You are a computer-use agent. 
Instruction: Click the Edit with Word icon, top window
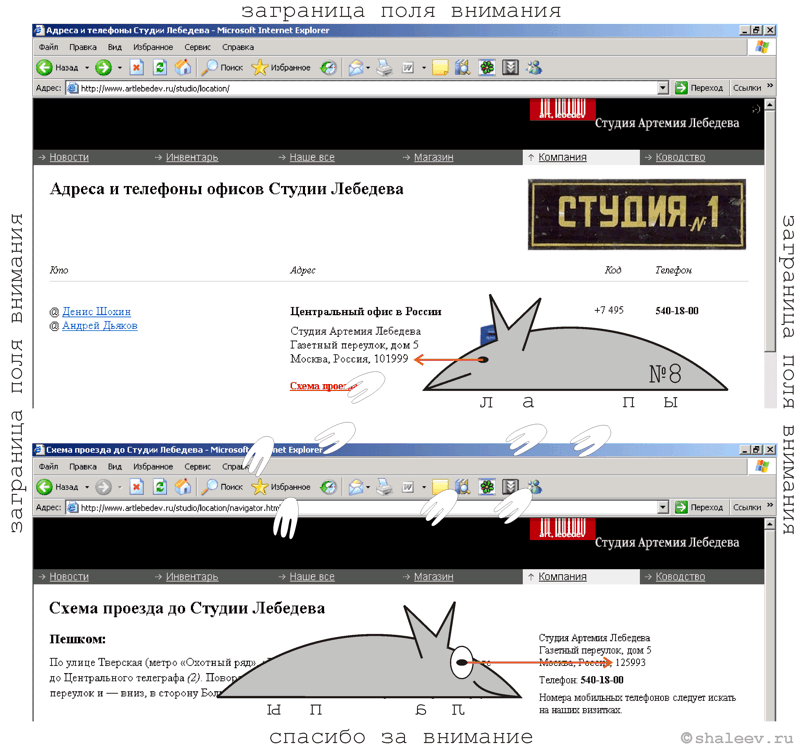pyautogui.click(x=408, y=67)
